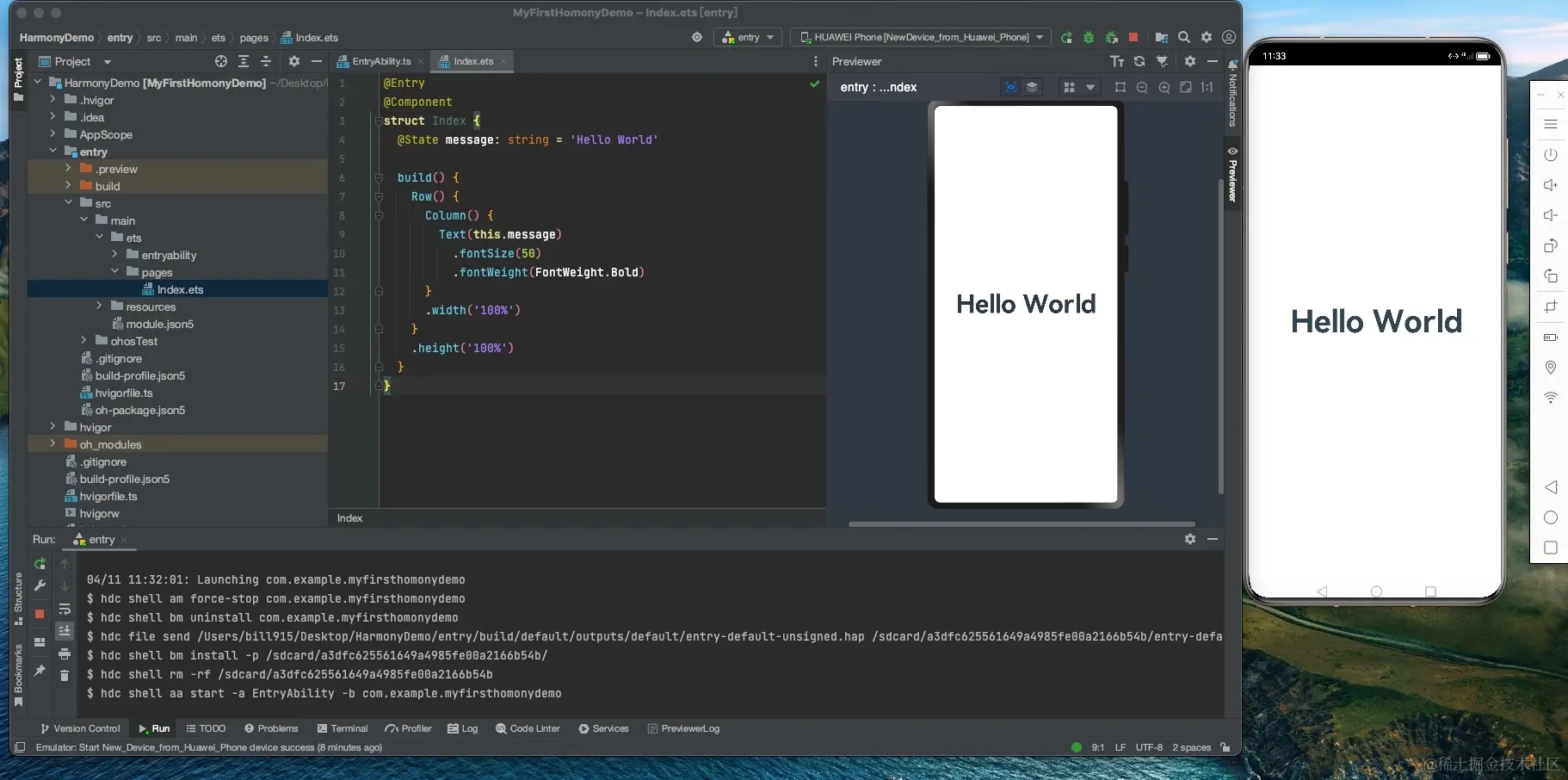Open emulator location pin settings
This screenshot has width=1568, height=780.
coord(1550,368)
